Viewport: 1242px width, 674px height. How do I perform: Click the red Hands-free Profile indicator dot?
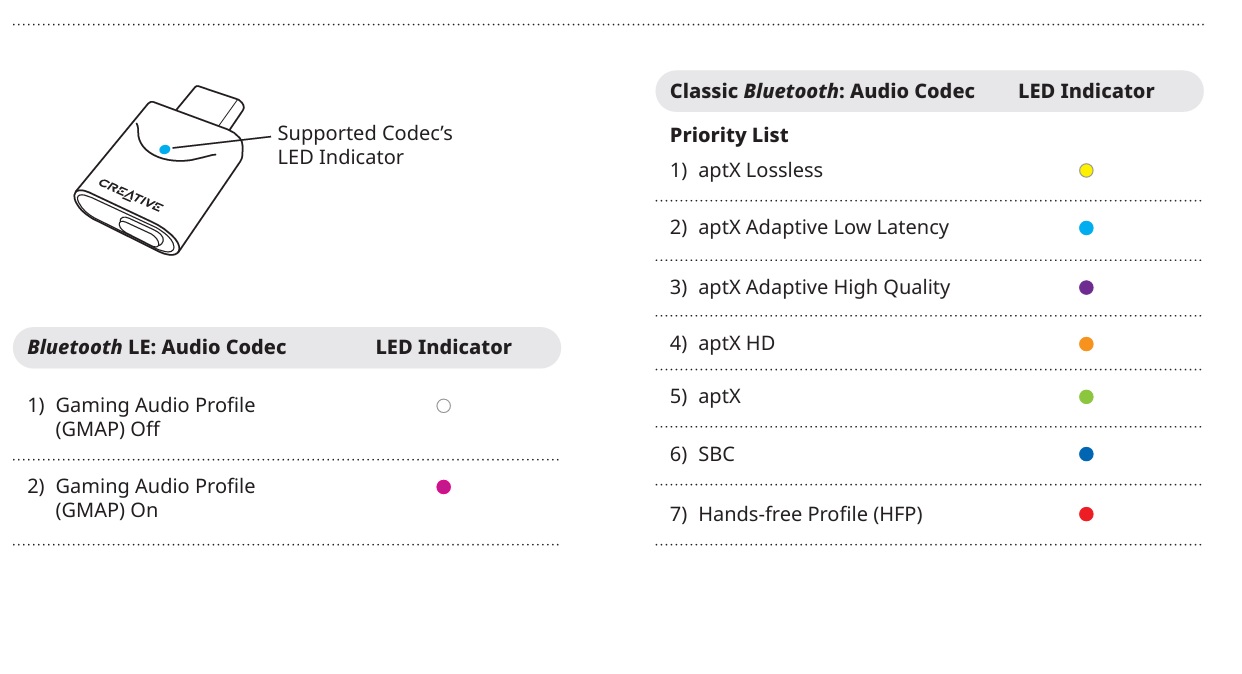tap(1086, 514)
